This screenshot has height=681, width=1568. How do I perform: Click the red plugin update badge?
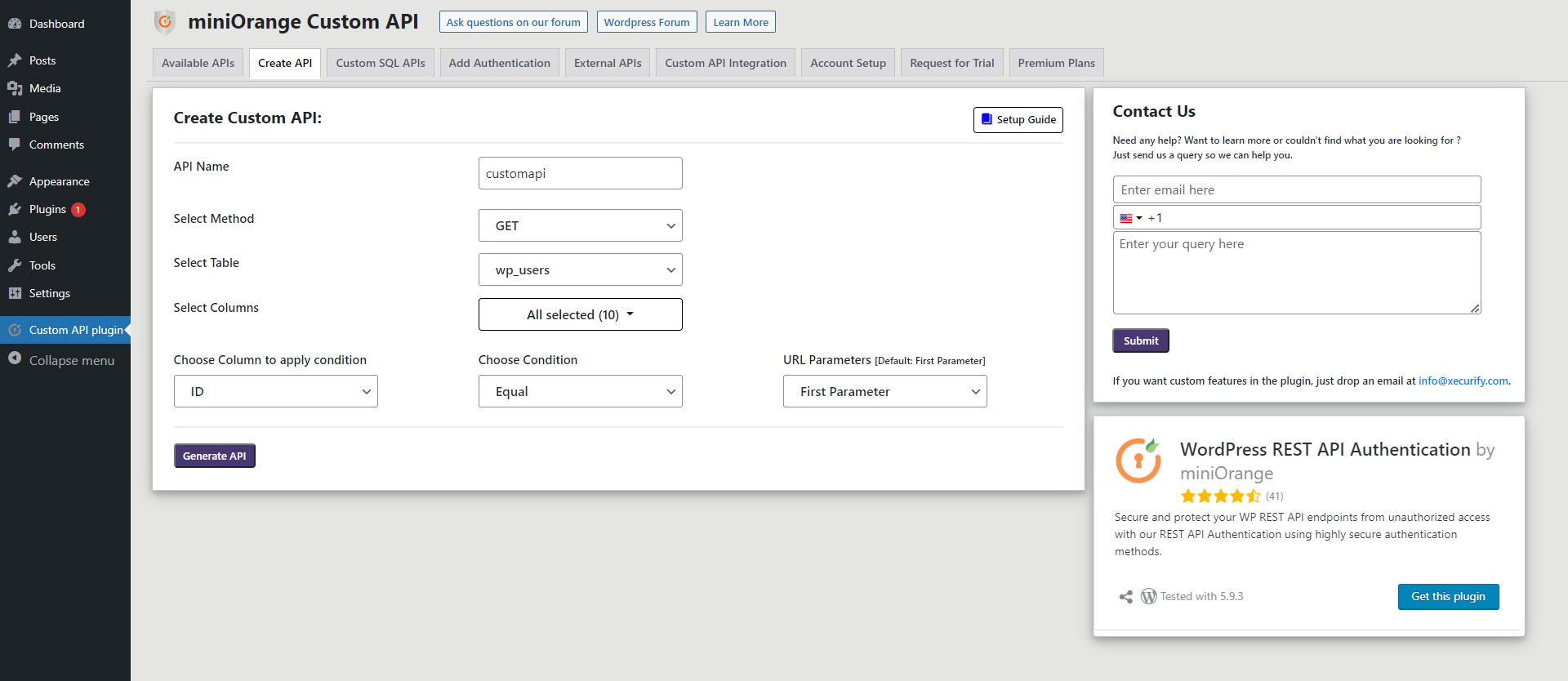[78, 210]
